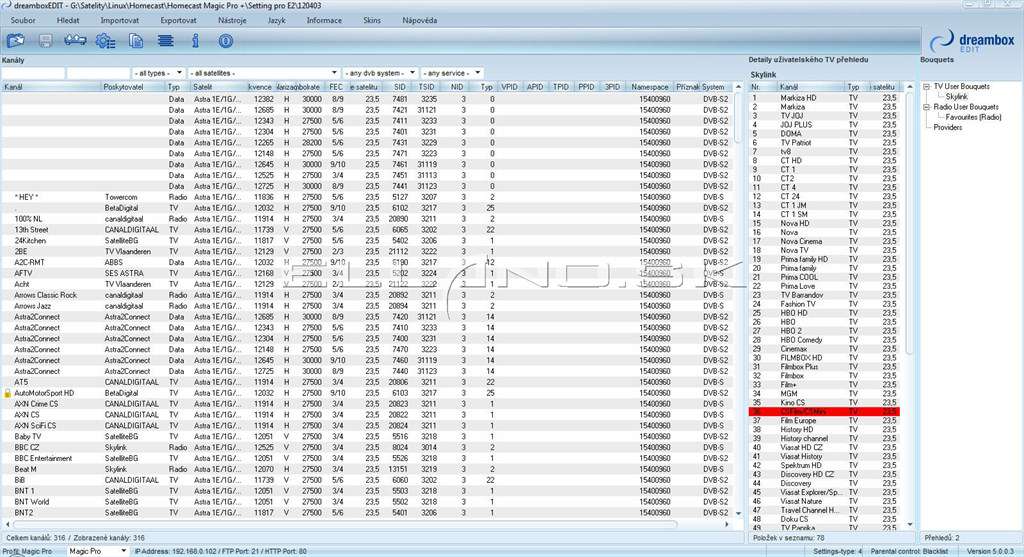The height and width of the screenshot is (557, 1024).
Task: Select Favourites (Radio) in bouquets tree
Action: [973, 117]
